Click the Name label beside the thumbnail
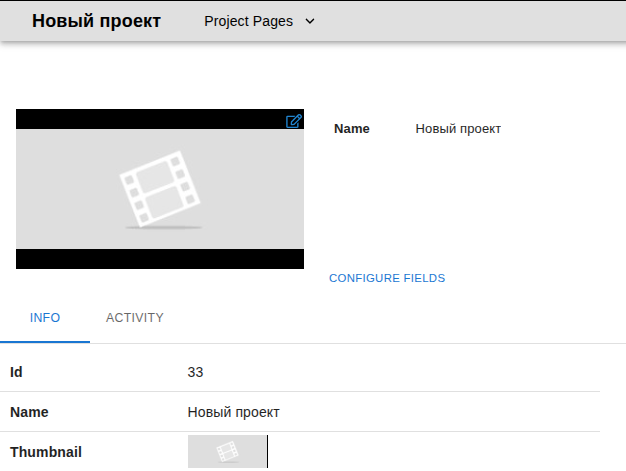 tap(351, 129)
